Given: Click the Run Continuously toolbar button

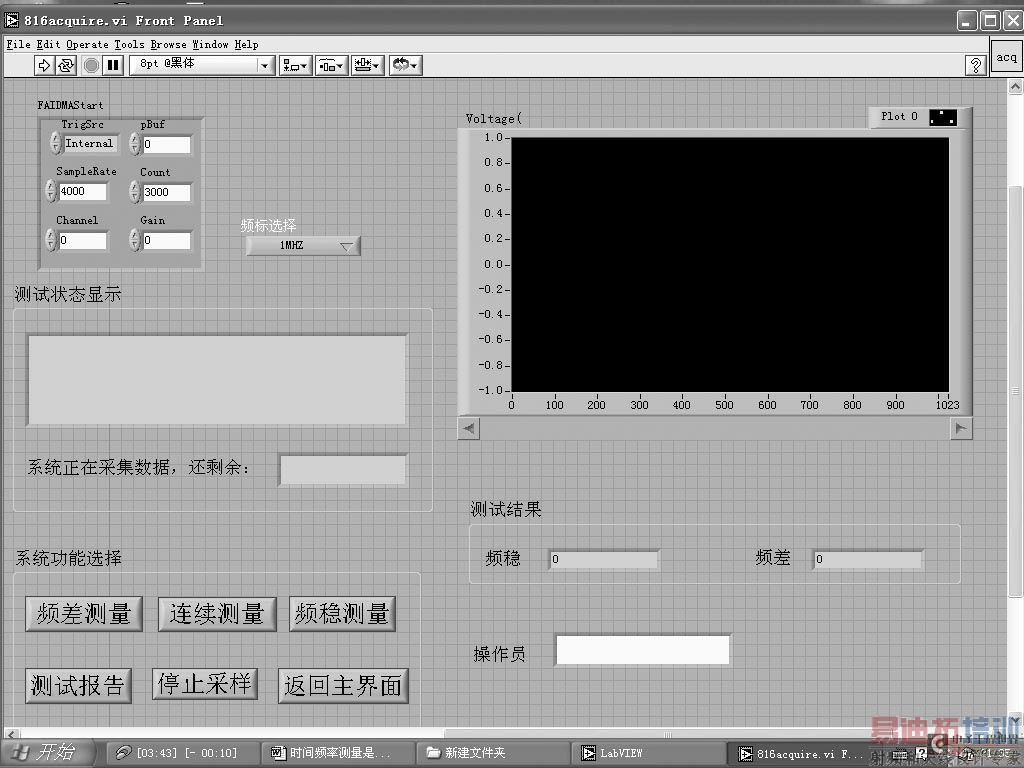Looking at the screenshot, I should pos(66,65).
